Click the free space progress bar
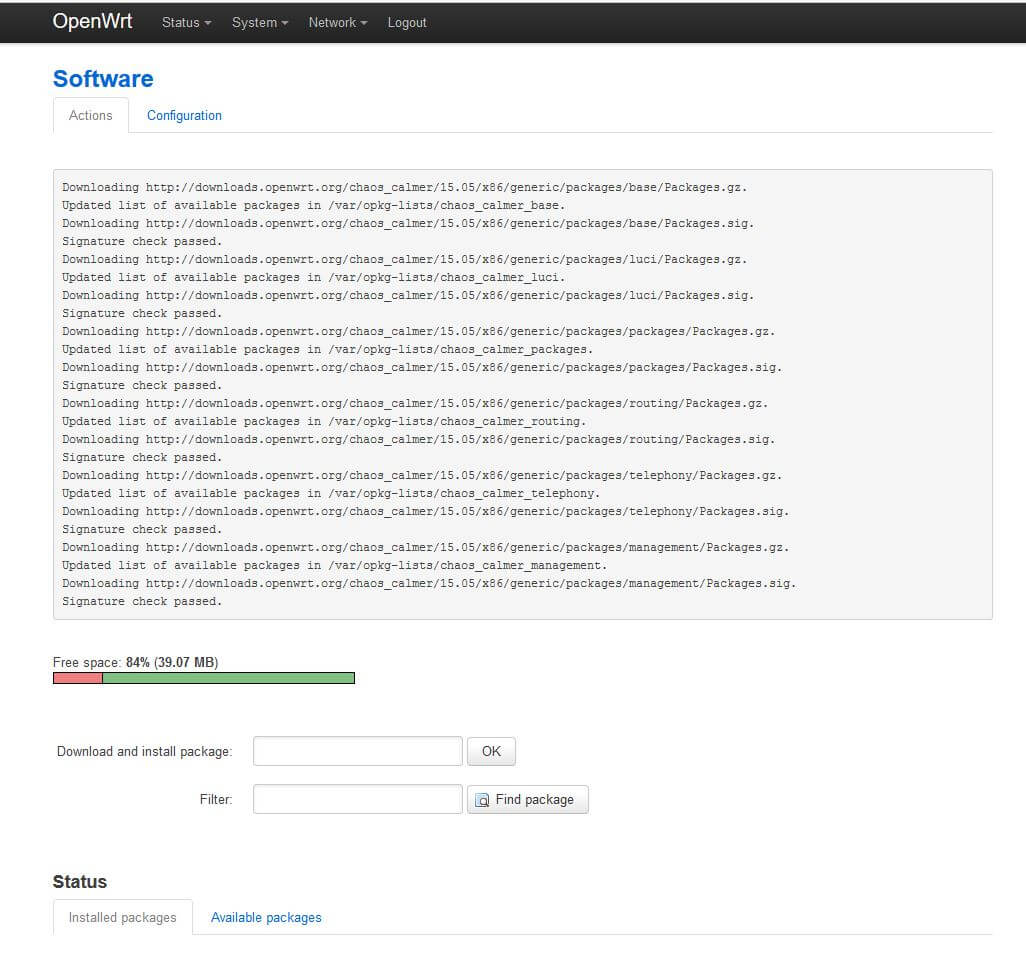 pyautogui.click(x=203, y=678)
